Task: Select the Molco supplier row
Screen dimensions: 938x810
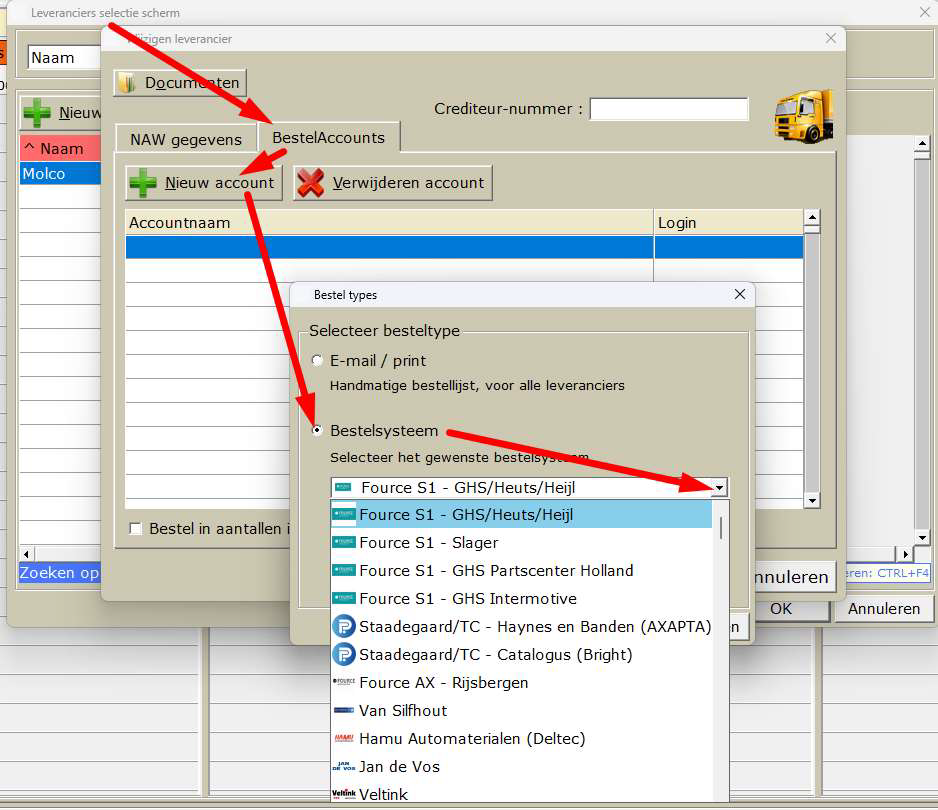Action: click(x=60, y=173)
